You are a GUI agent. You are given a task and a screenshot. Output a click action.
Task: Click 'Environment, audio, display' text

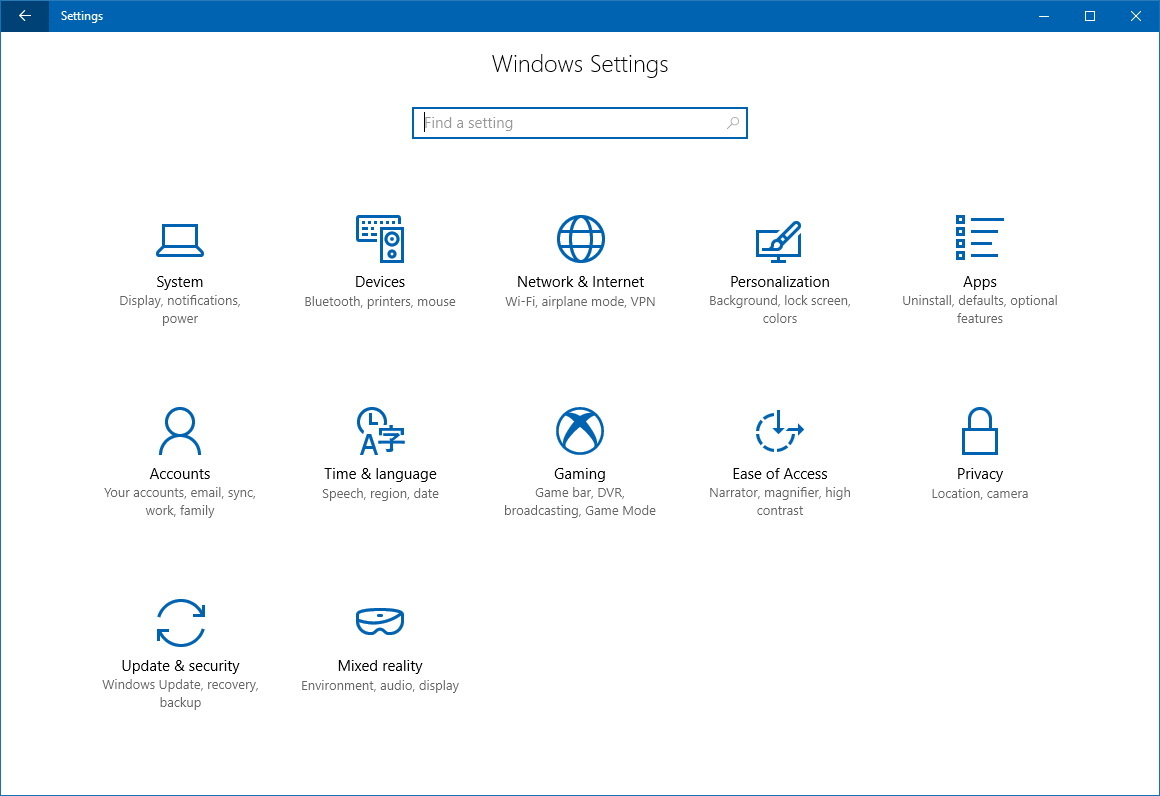[380, 686]
